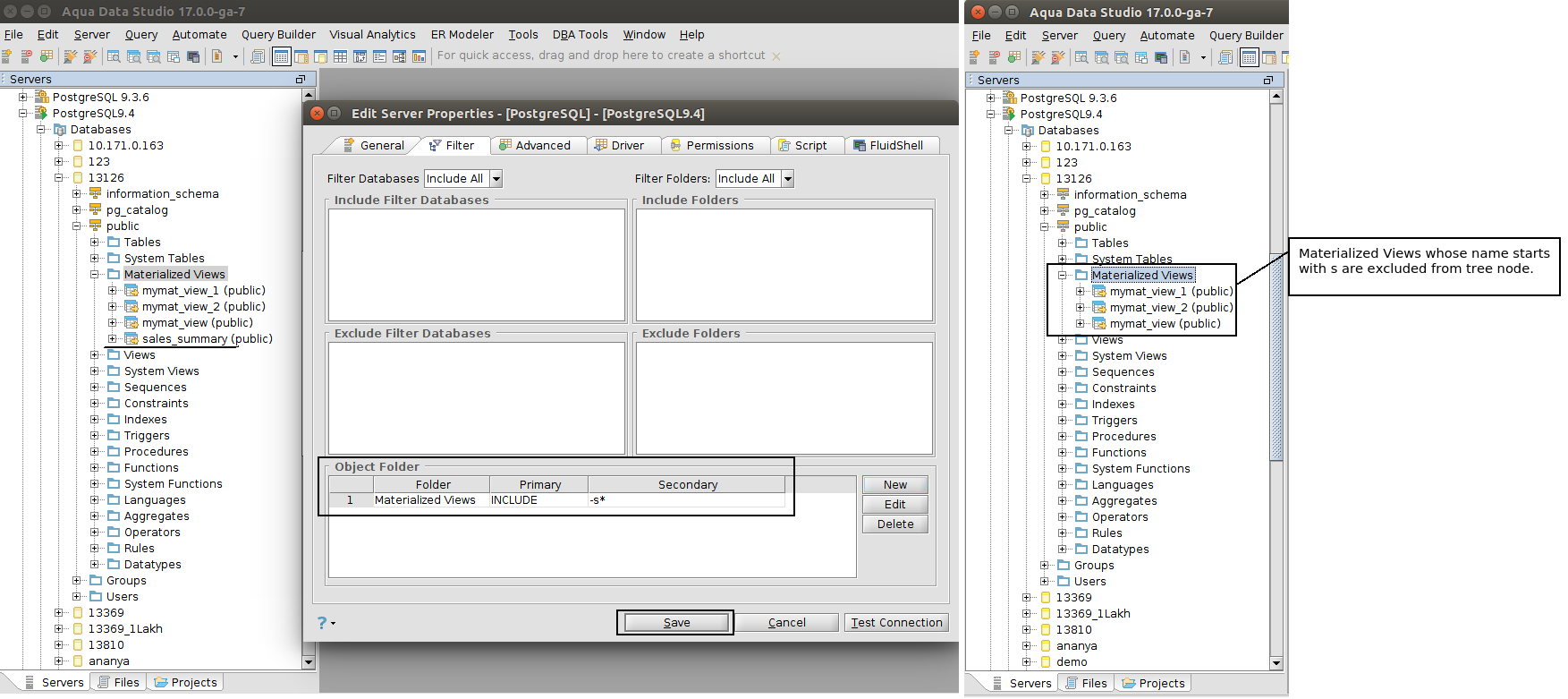The image size is (1568, 699).
Task: Maximize the Servers panel in the left window
Action: pos(301,80)
